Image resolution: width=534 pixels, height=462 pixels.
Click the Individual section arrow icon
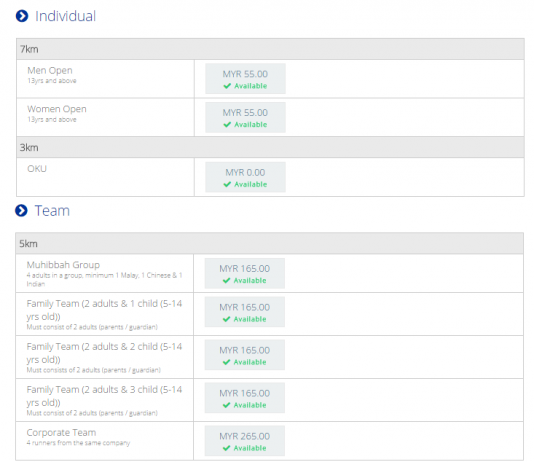[x=22, y=16]
